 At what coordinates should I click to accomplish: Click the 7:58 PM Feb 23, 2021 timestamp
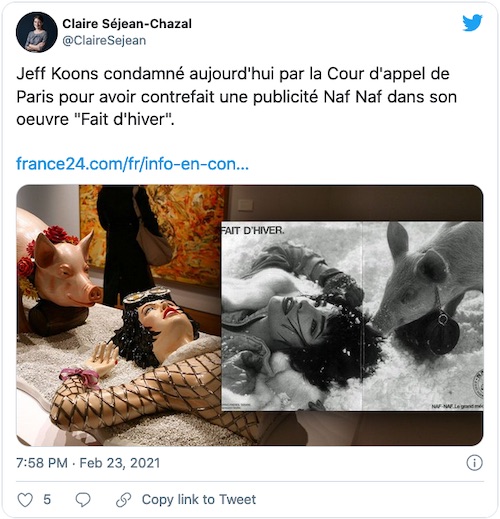[88, 463]
